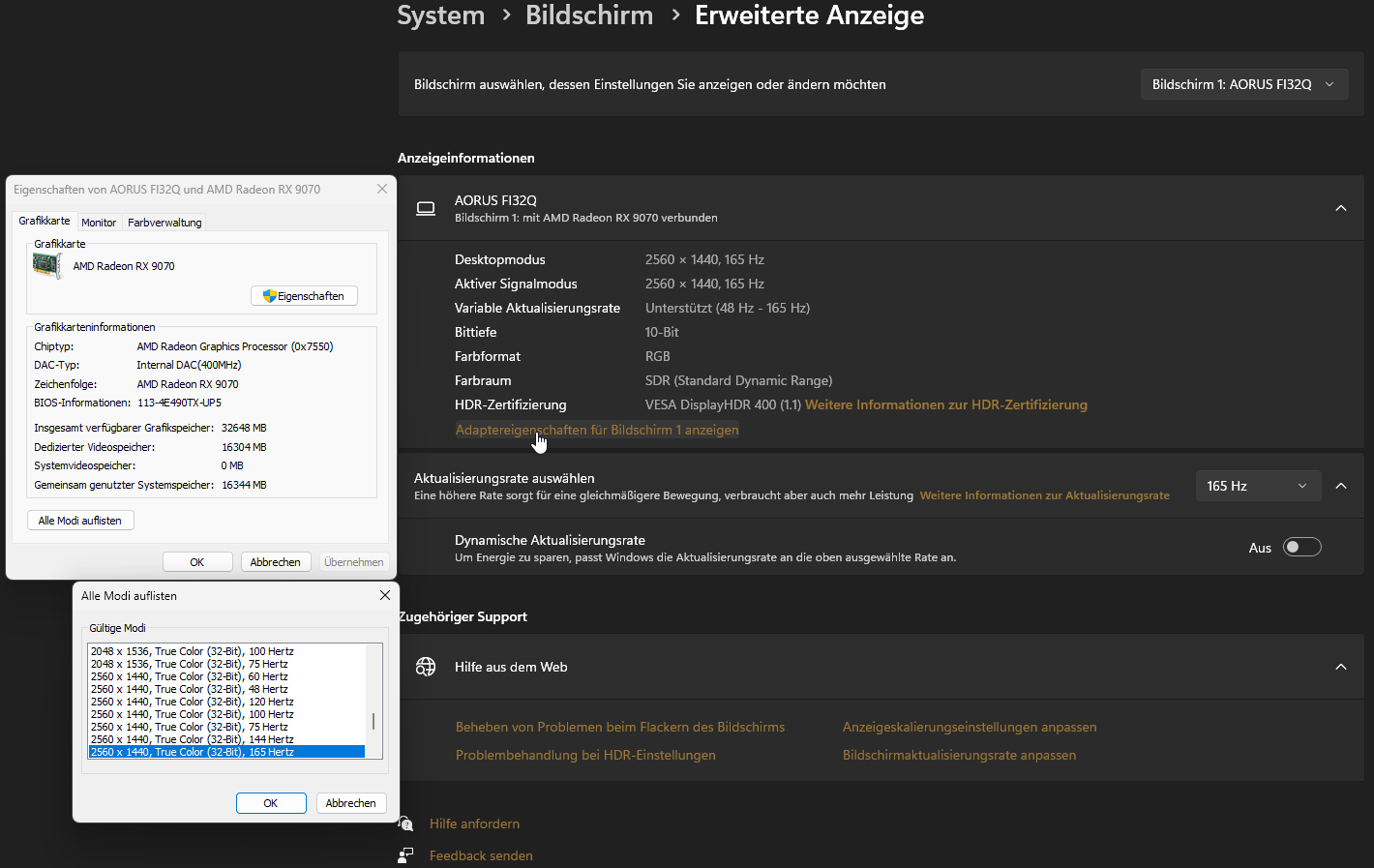This screenshot has height=868, width=1374.
Task: Go to System in breadcrumb
Action: [441, 15]
